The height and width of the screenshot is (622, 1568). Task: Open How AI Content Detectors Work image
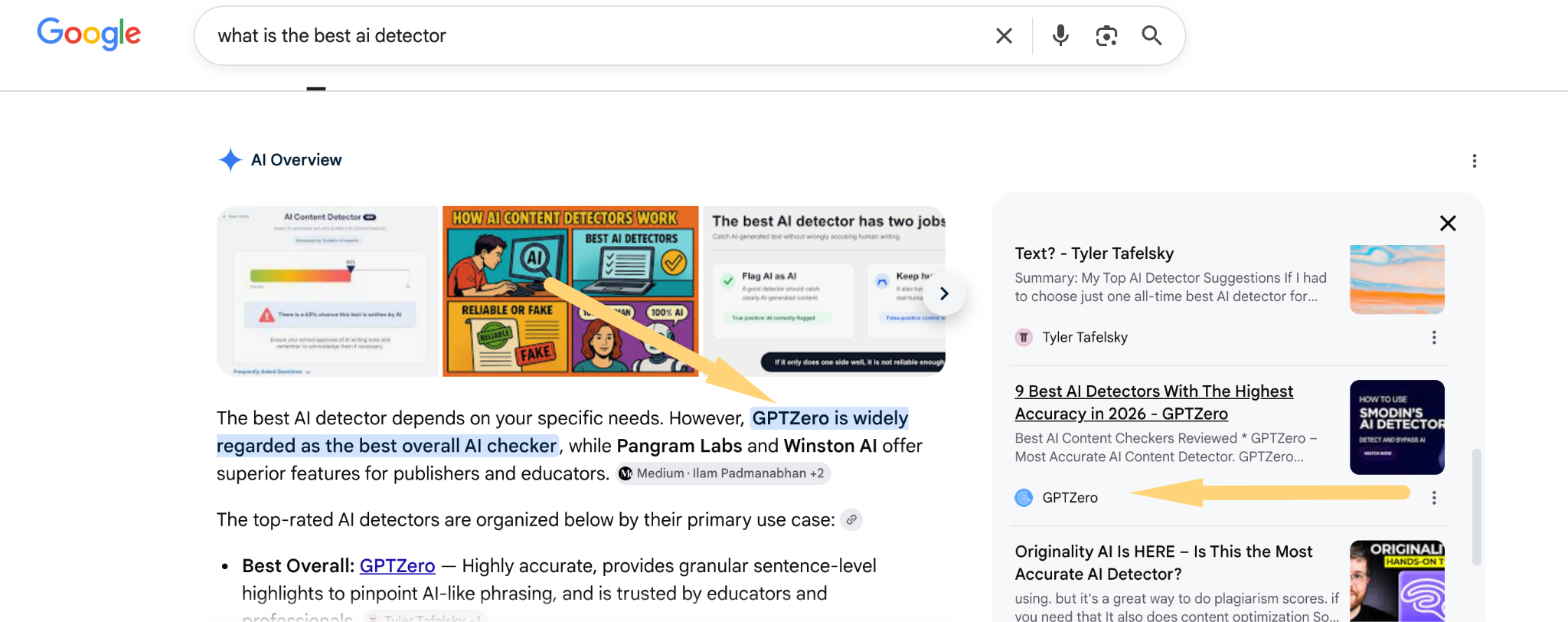570,291
